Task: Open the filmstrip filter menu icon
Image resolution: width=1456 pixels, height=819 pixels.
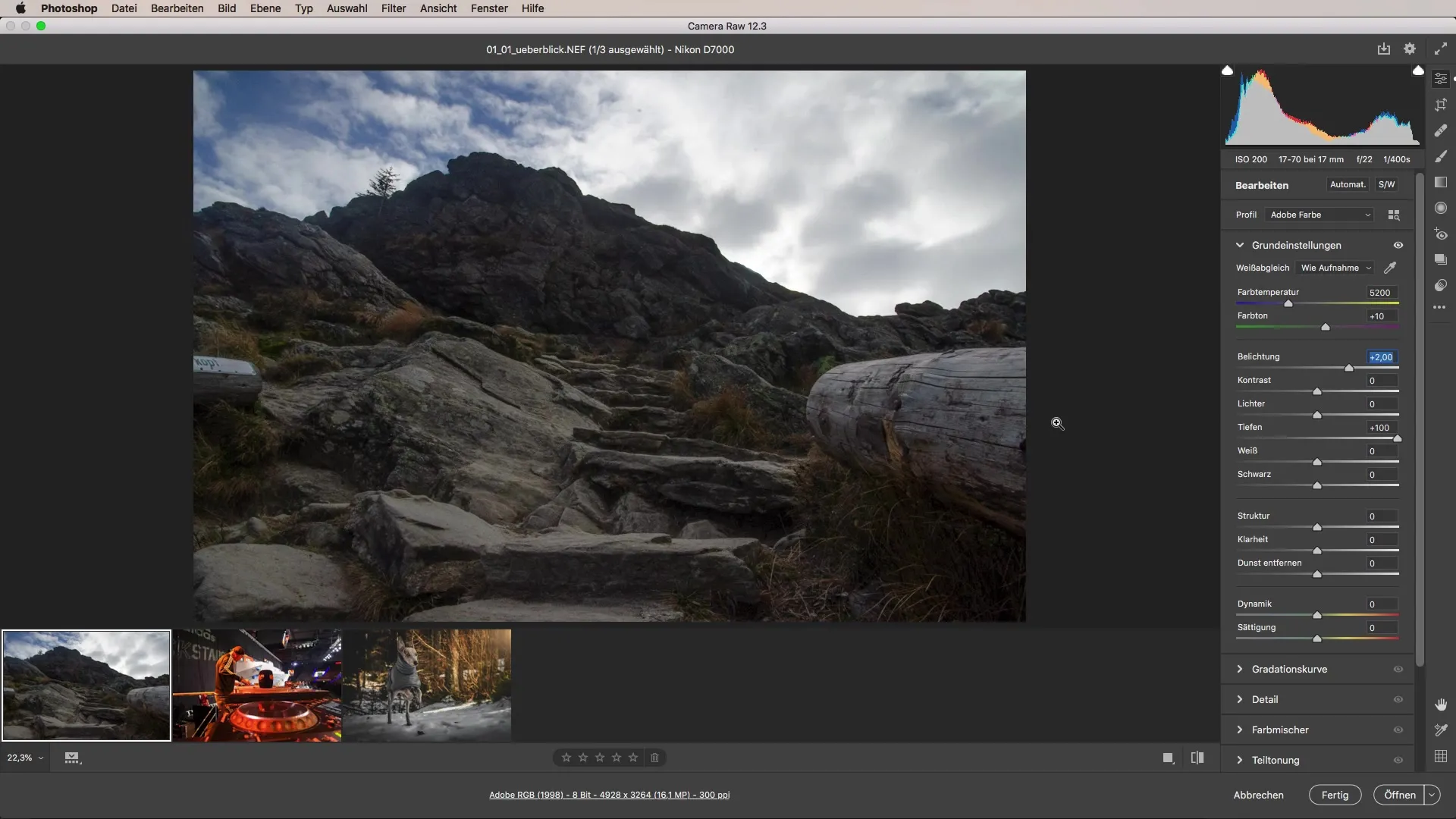Action: pyautogui.click(x=73, y=758)
